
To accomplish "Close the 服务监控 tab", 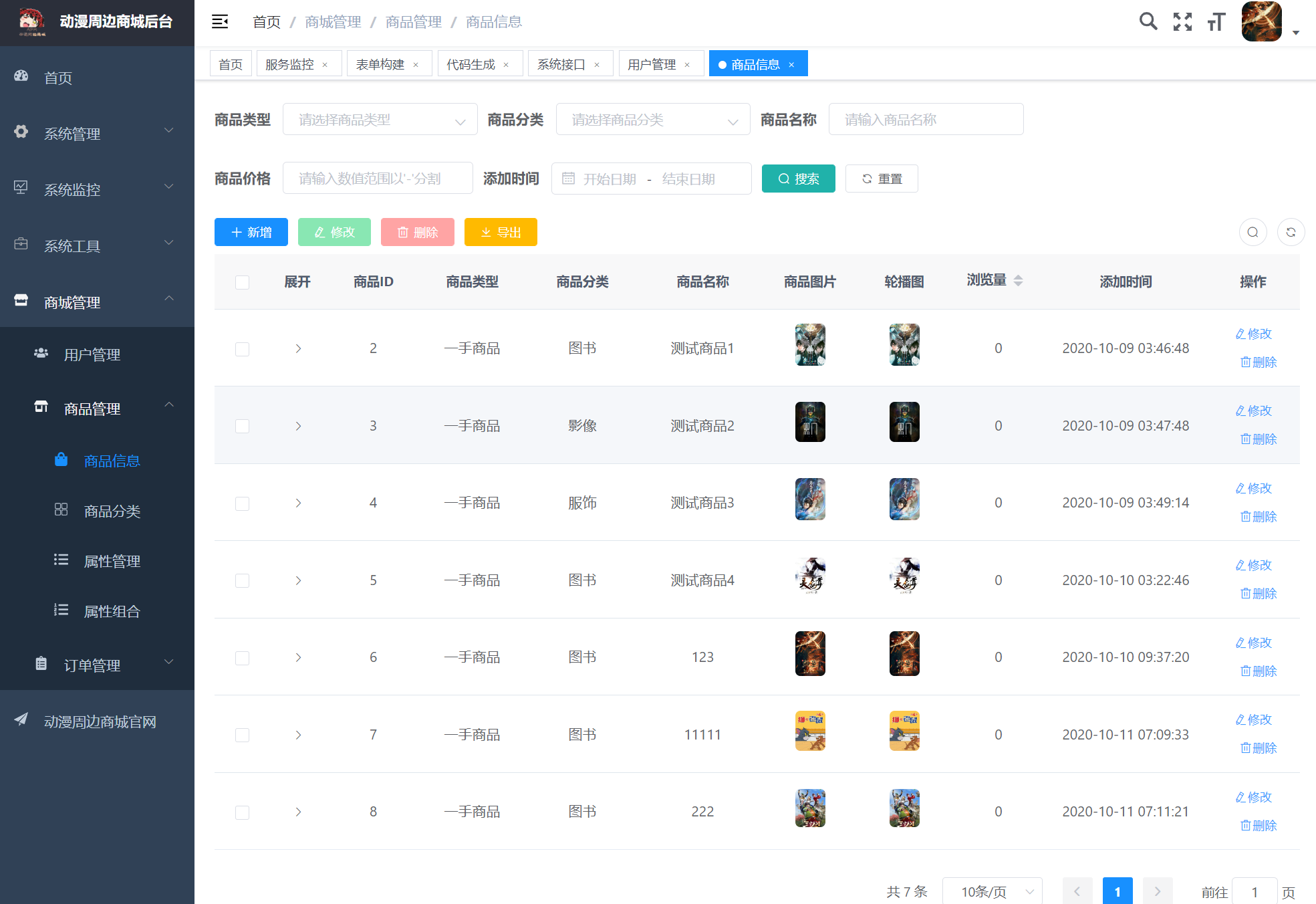I will tap(325, 65).
